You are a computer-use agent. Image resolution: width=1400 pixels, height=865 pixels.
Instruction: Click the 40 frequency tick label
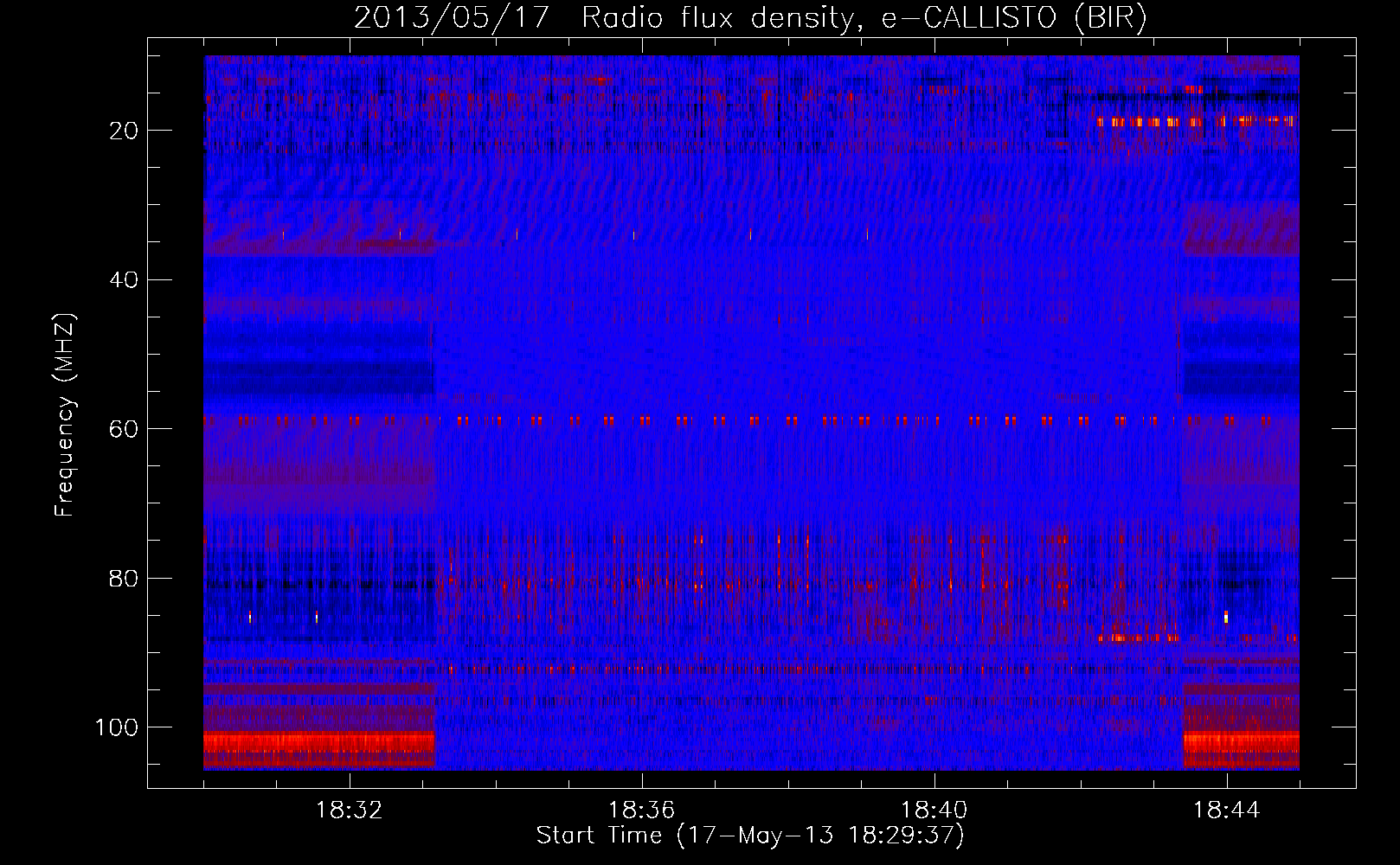124,280
